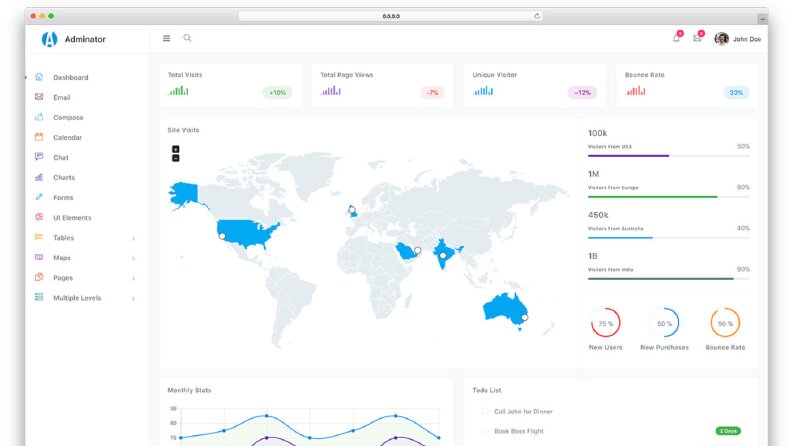
Task: Click the Multiple Levels list icon
Action: click(x=39, y=297)
